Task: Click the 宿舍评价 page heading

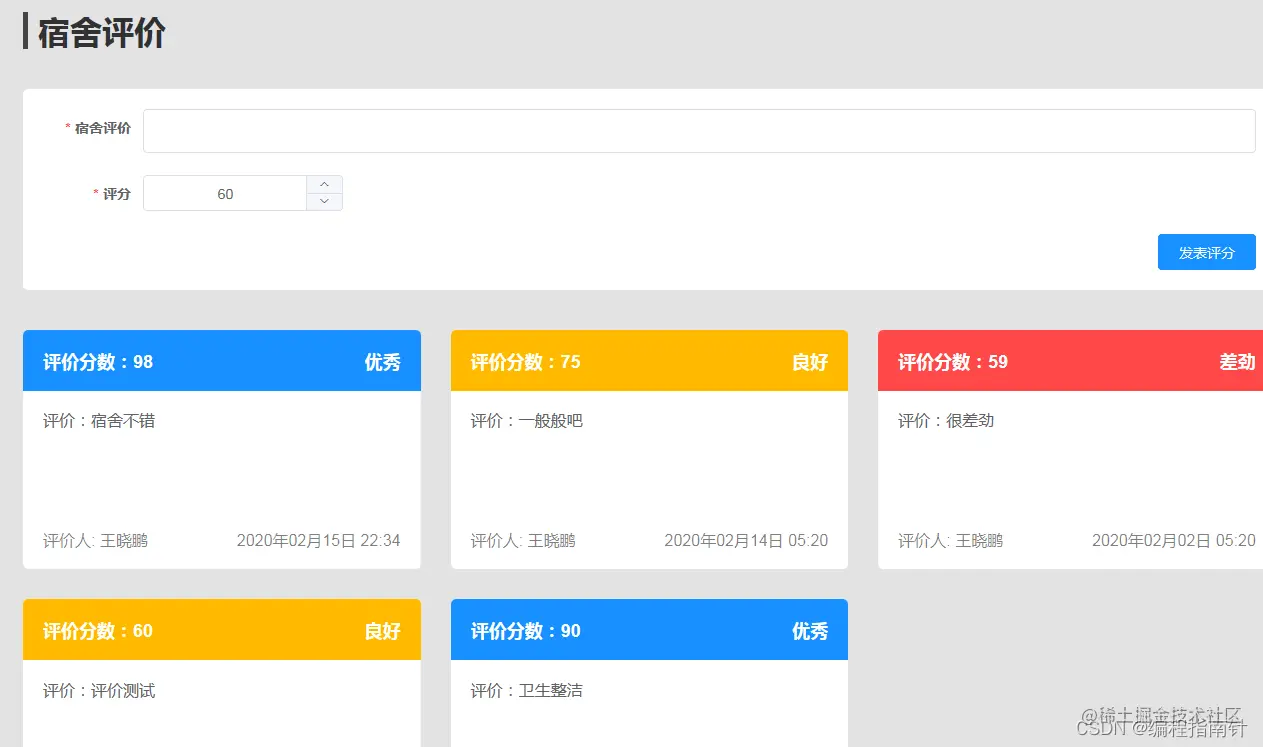Action: pos(102,33)
